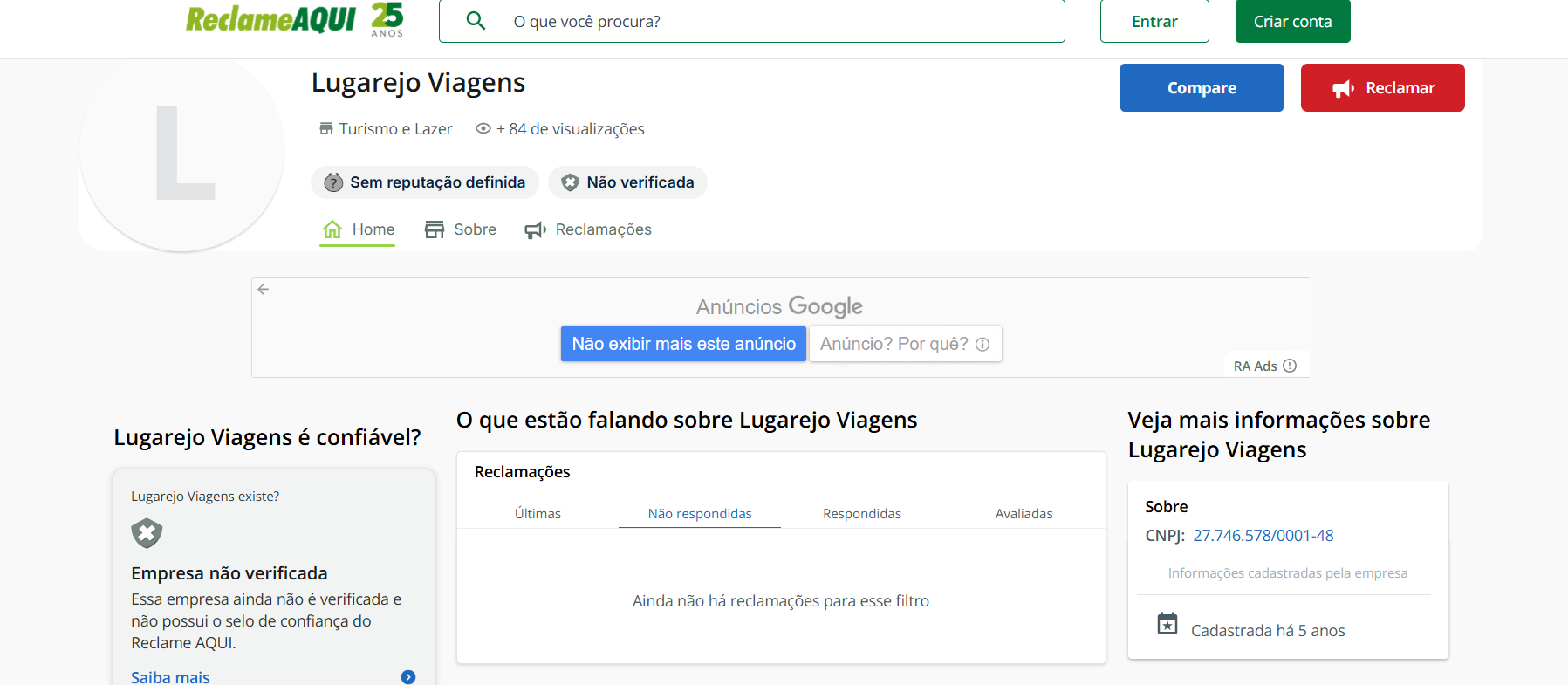Viewport: 1568px width, 685px height.
Task: Select the Não respondidas filter tab
Action: [x=700, y=514]
